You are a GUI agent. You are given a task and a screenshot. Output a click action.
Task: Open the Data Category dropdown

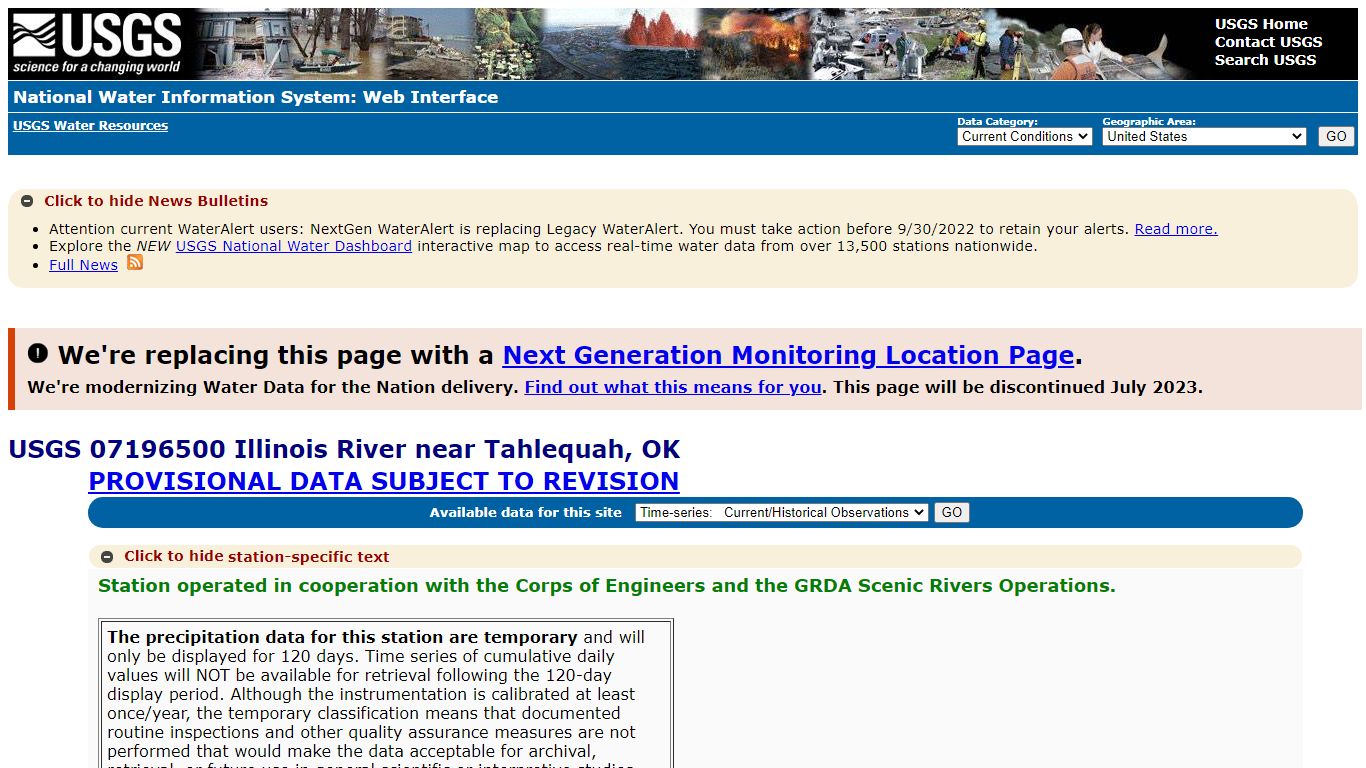click(x=1024, y=137)
